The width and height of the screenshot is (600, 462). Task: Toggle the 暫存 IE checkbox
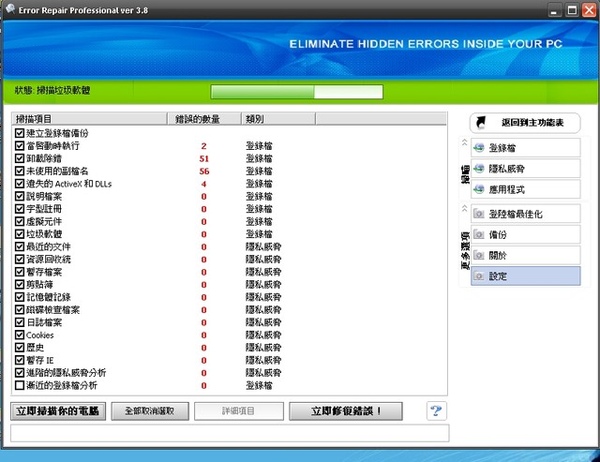coord(20,360)
